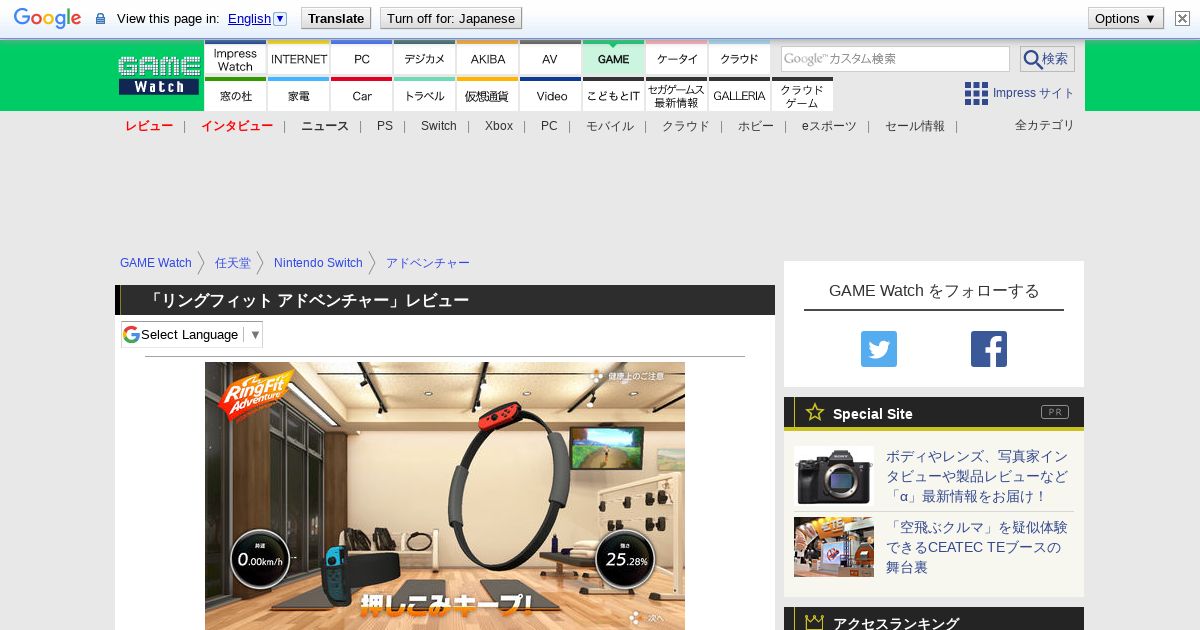Viewport: 1200px width, 630px height.
Task: Open the モバイル category
Action: (610, 126)
